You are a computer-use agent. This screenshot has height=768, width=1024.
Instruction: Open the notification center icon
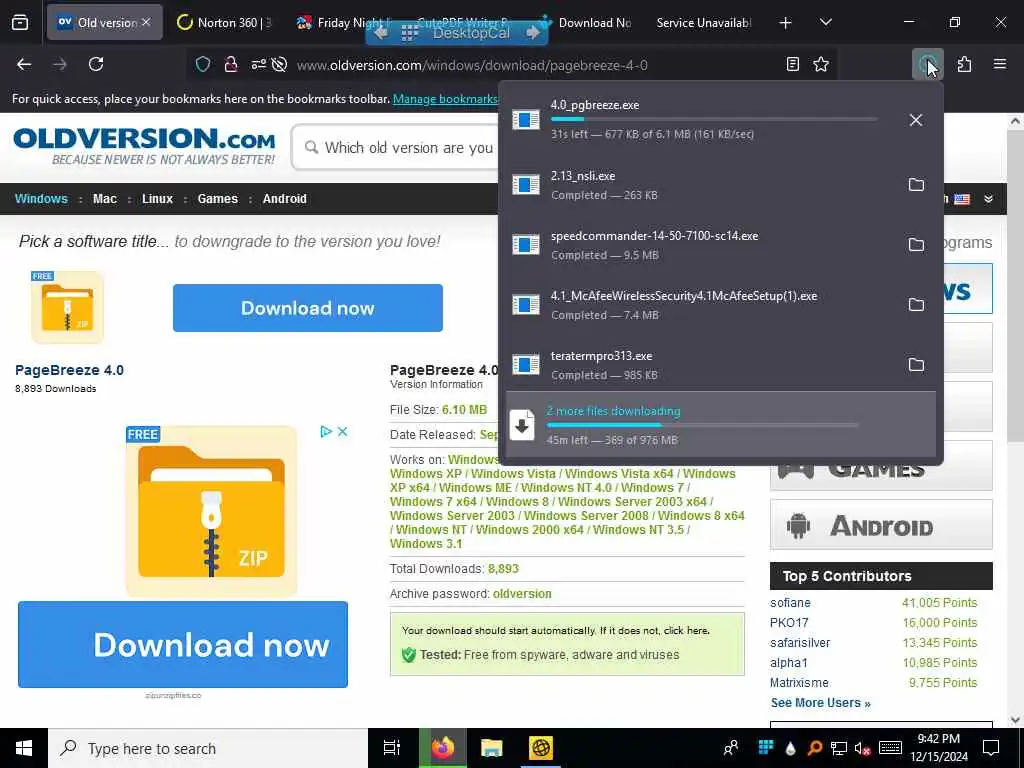tap(991, 748)
